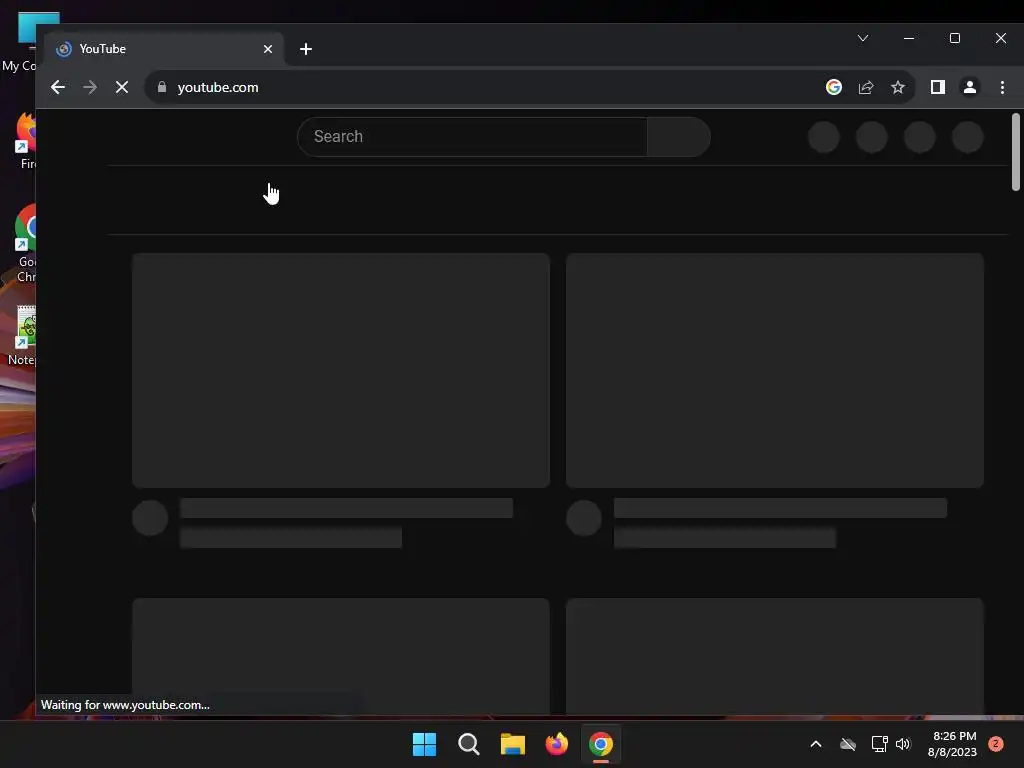1024x768 pixels.
Task: Launch File Explorer from taskbar
Action: tap(513, 744)
